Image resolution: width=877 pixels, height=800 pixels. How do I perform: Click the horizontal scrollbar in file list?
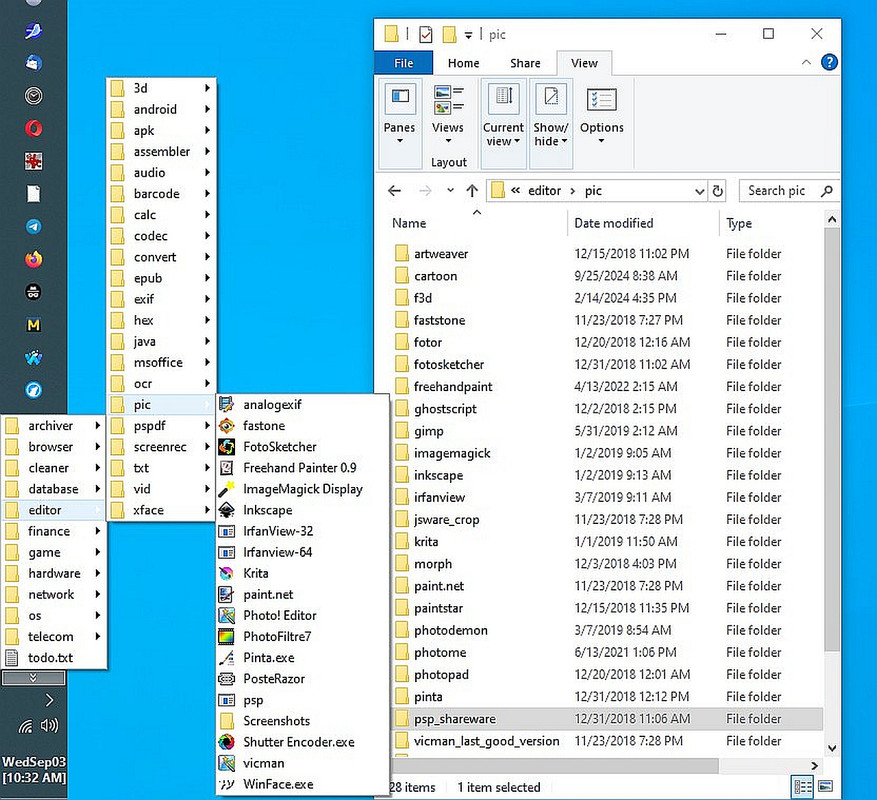pyautogui.click(x=555, y=765)
